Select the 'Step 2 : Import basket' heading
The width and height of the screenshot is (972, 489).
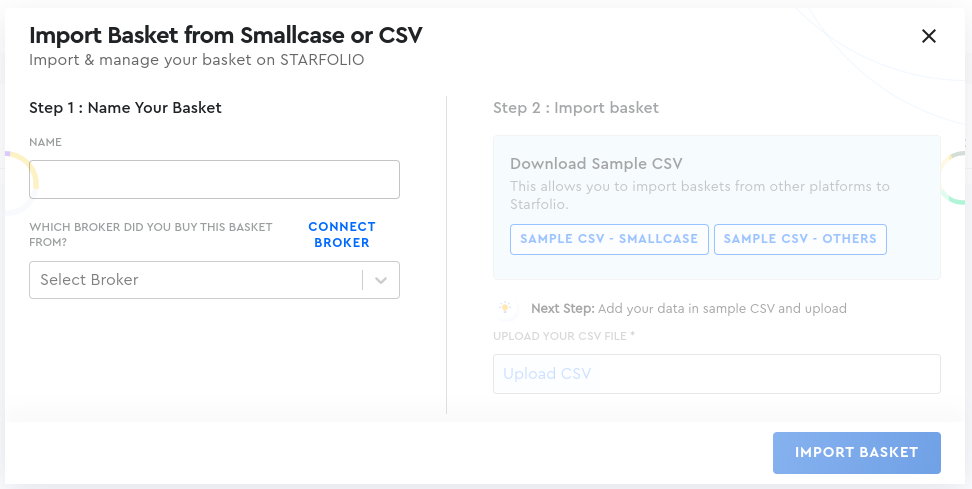576,107
